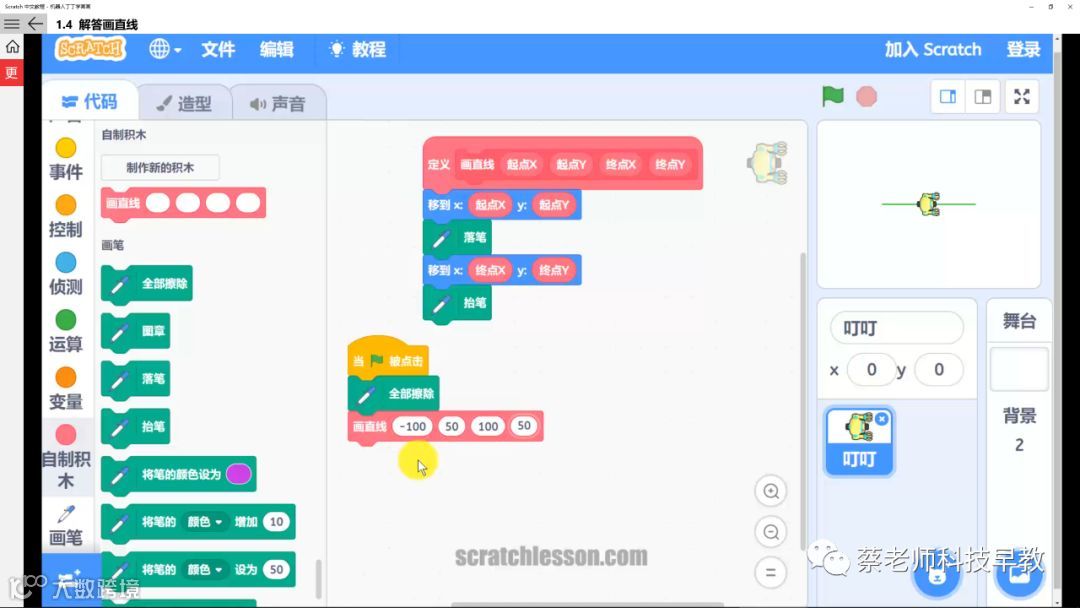The height and width of the screenshot is (608, 1080).
Task: Open the 编辑 edit menu
Action: tap(276, 49)
